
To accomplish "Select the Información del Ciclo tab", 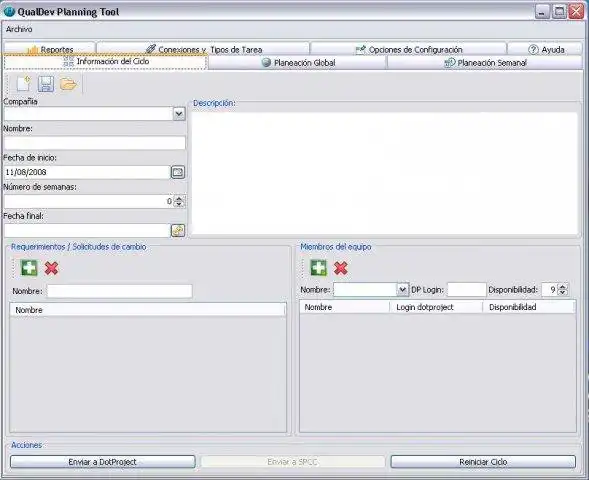I will [x=106, y=62].
